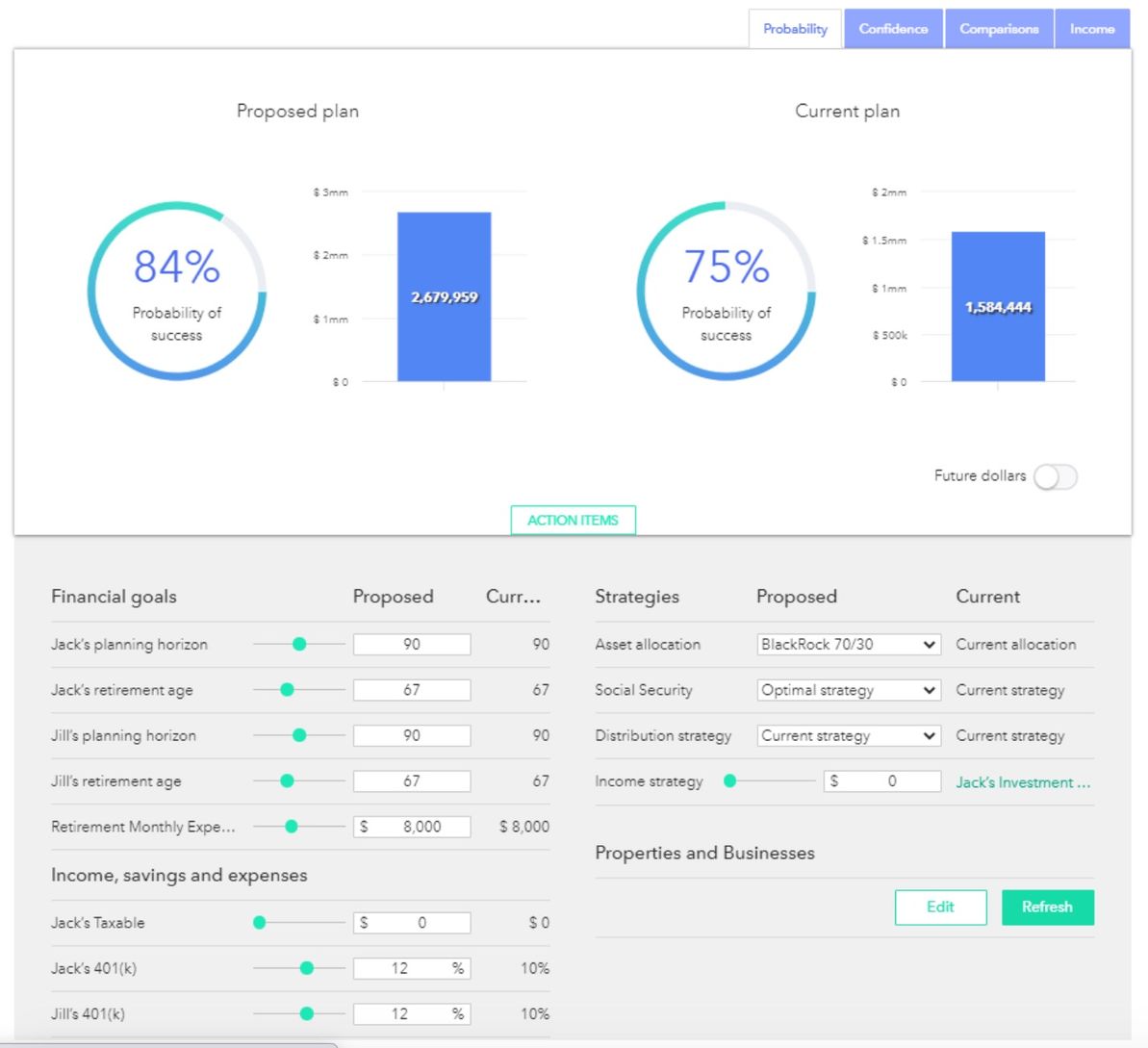Click the current "10%" value for Jack's 401(k)
Image resolution: width=1148 pixels, height=1048 pixels.
click(534, 968)
